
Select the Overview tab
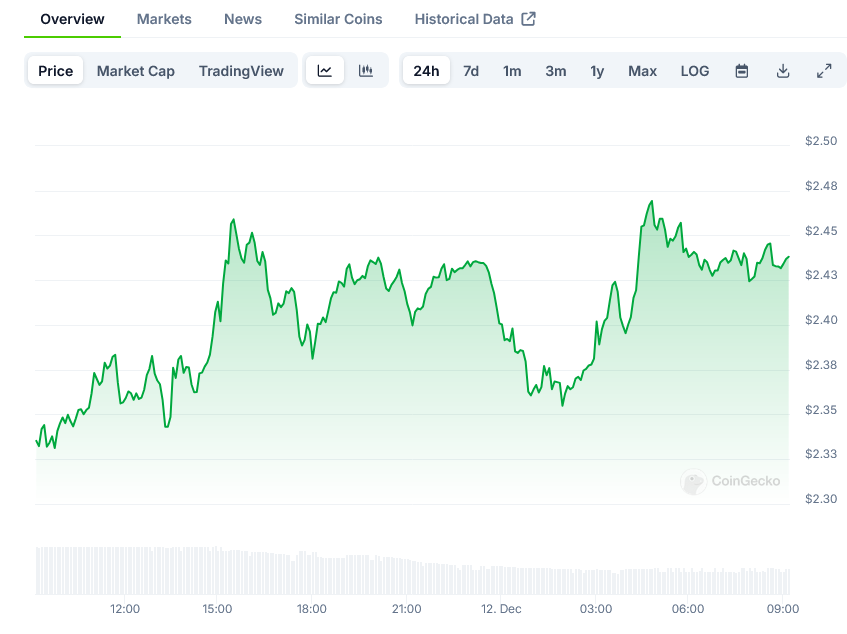point(72,19)
